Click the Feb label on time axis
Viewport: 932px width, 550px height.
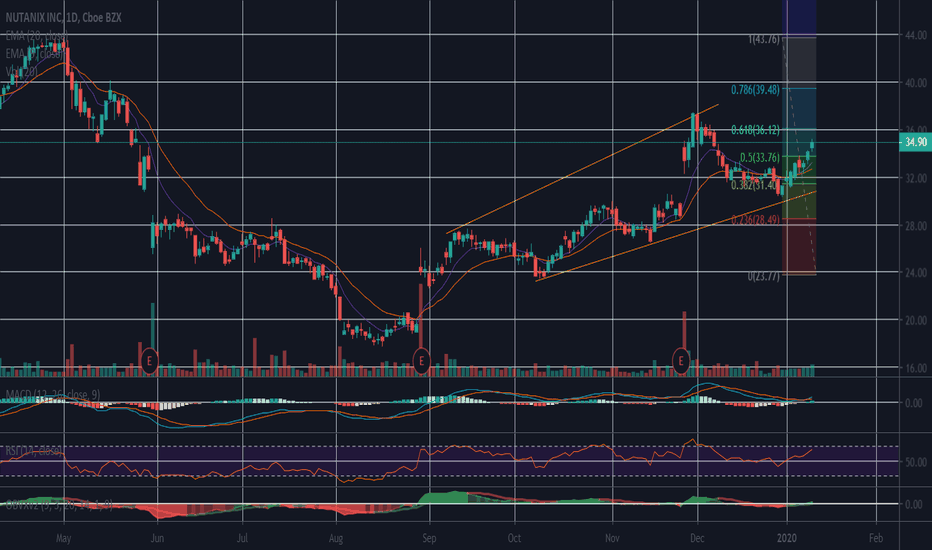point(876,538)
